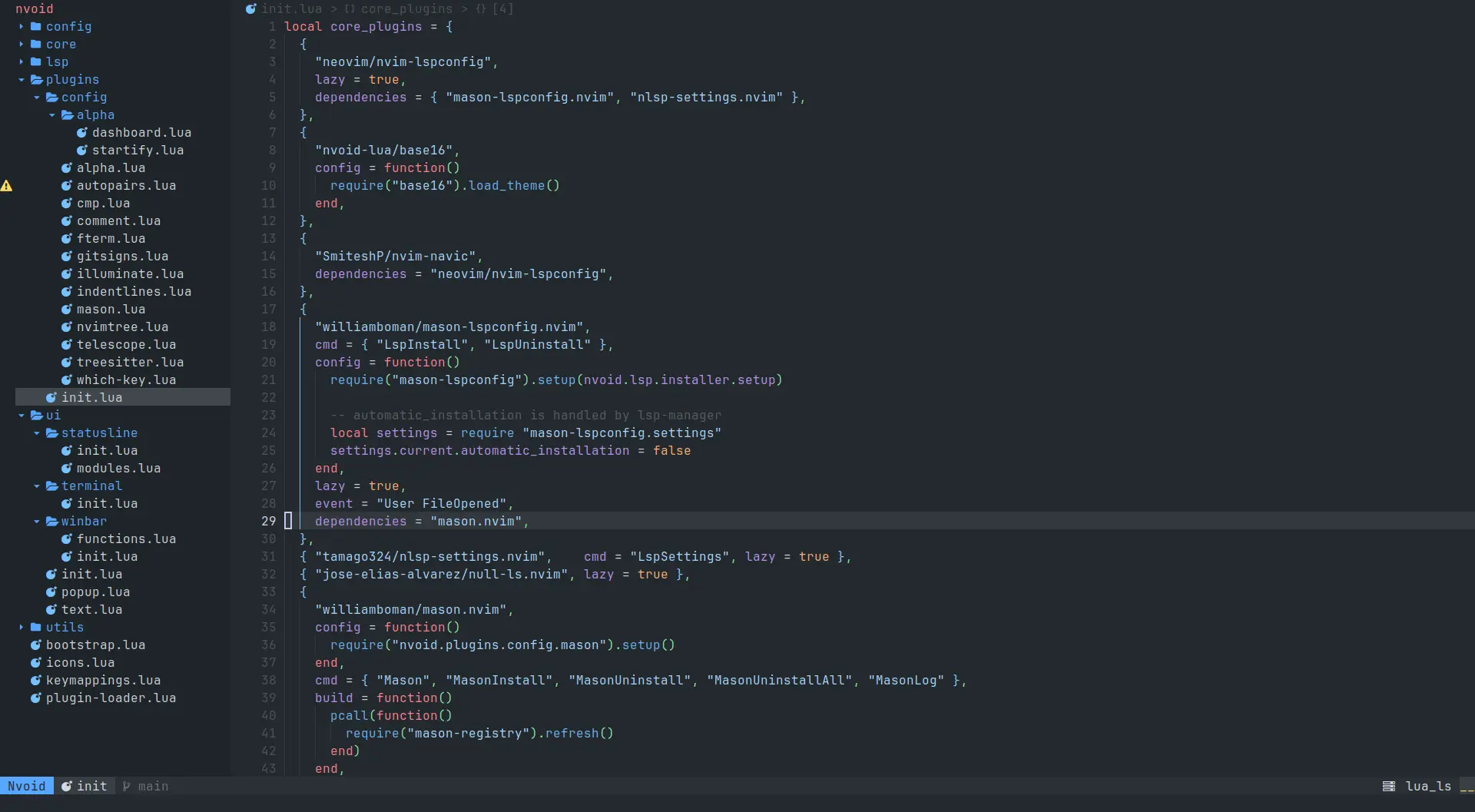Click the git branch icon in statusline

(x=127, y=787)
